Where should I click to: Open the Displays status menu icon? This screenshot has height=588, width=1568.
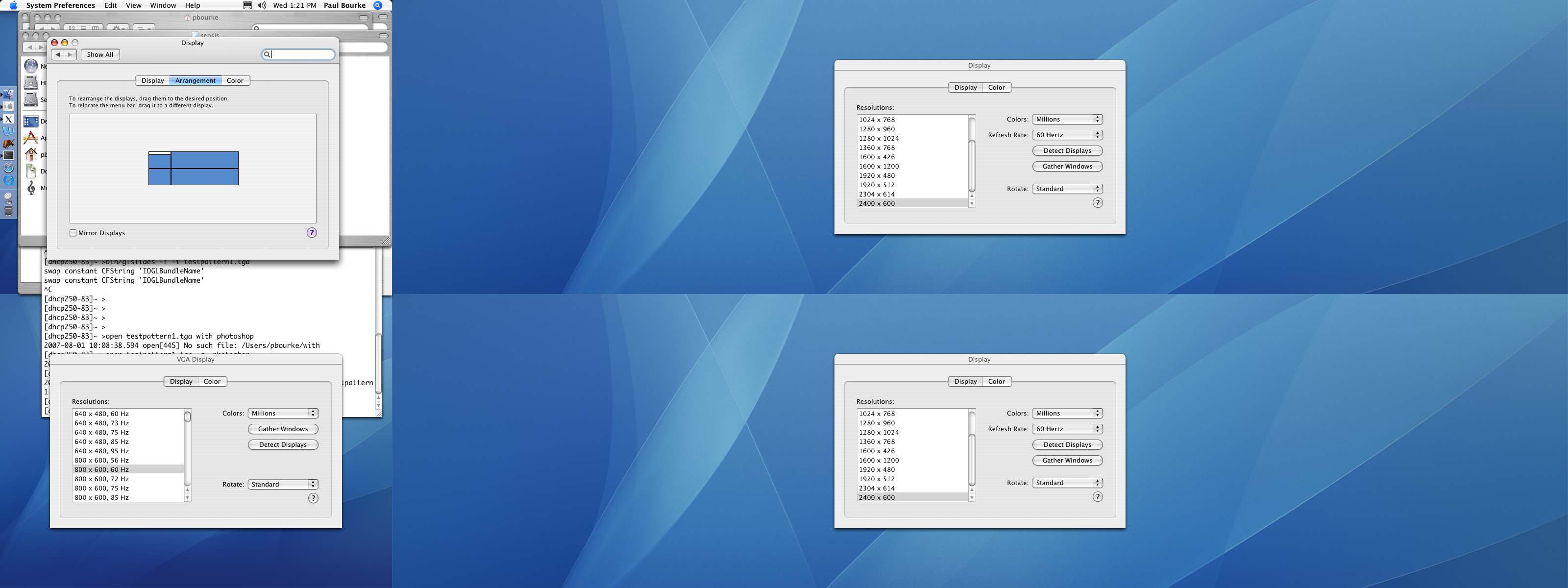point(247,5)
